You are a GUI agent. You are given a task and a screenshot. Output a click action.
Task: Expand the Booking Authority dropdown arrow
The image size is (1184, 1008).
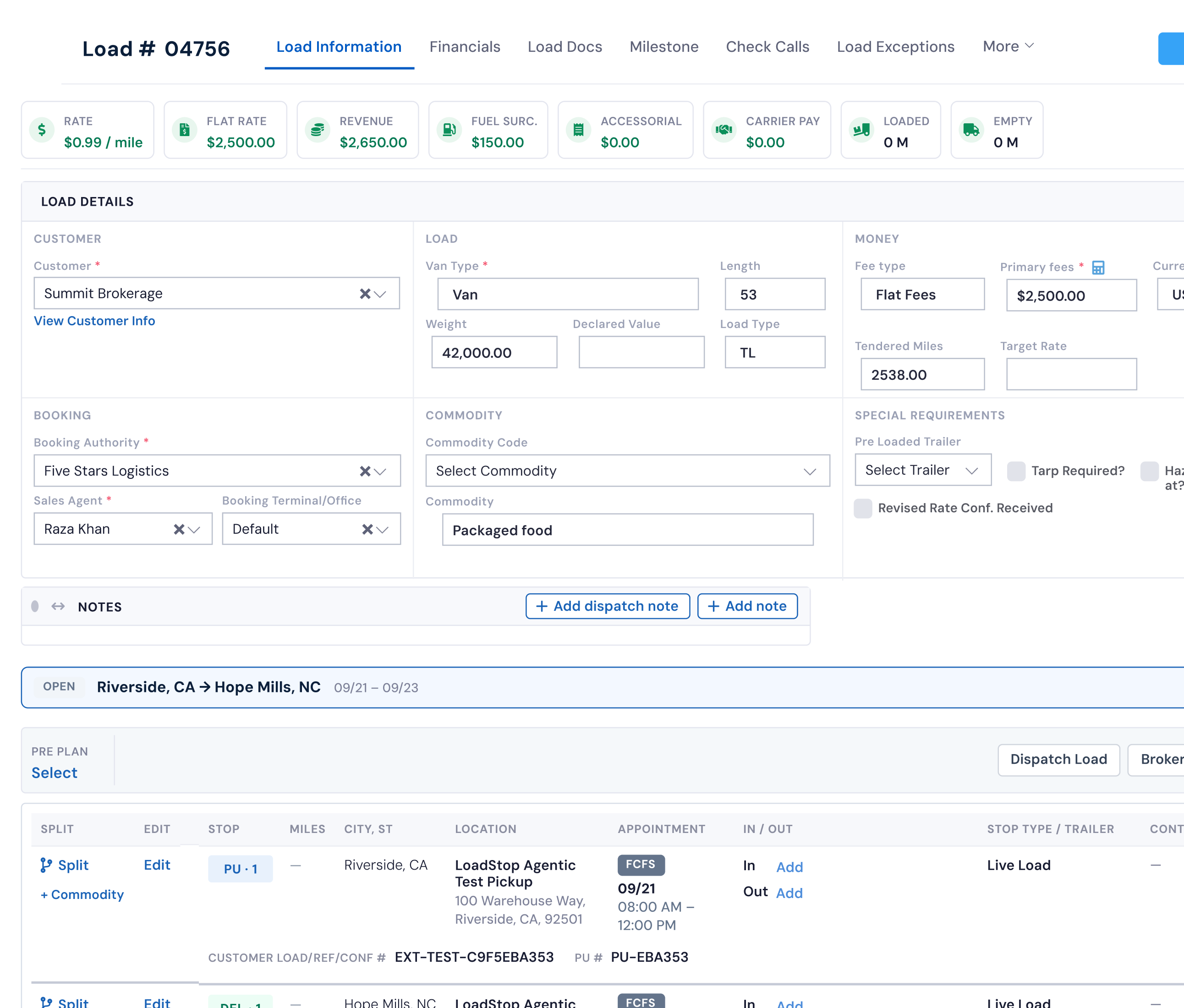point(381,471)
